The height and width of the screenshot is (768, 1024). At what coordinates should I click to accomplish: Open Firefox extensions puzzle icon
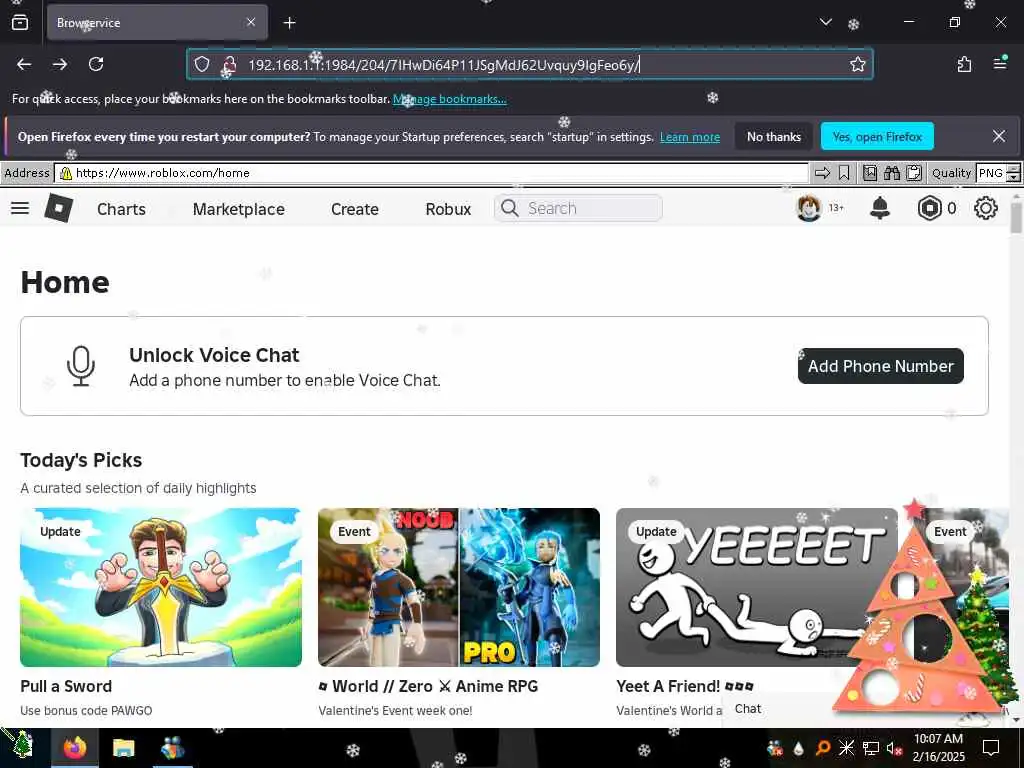[964, 64]
